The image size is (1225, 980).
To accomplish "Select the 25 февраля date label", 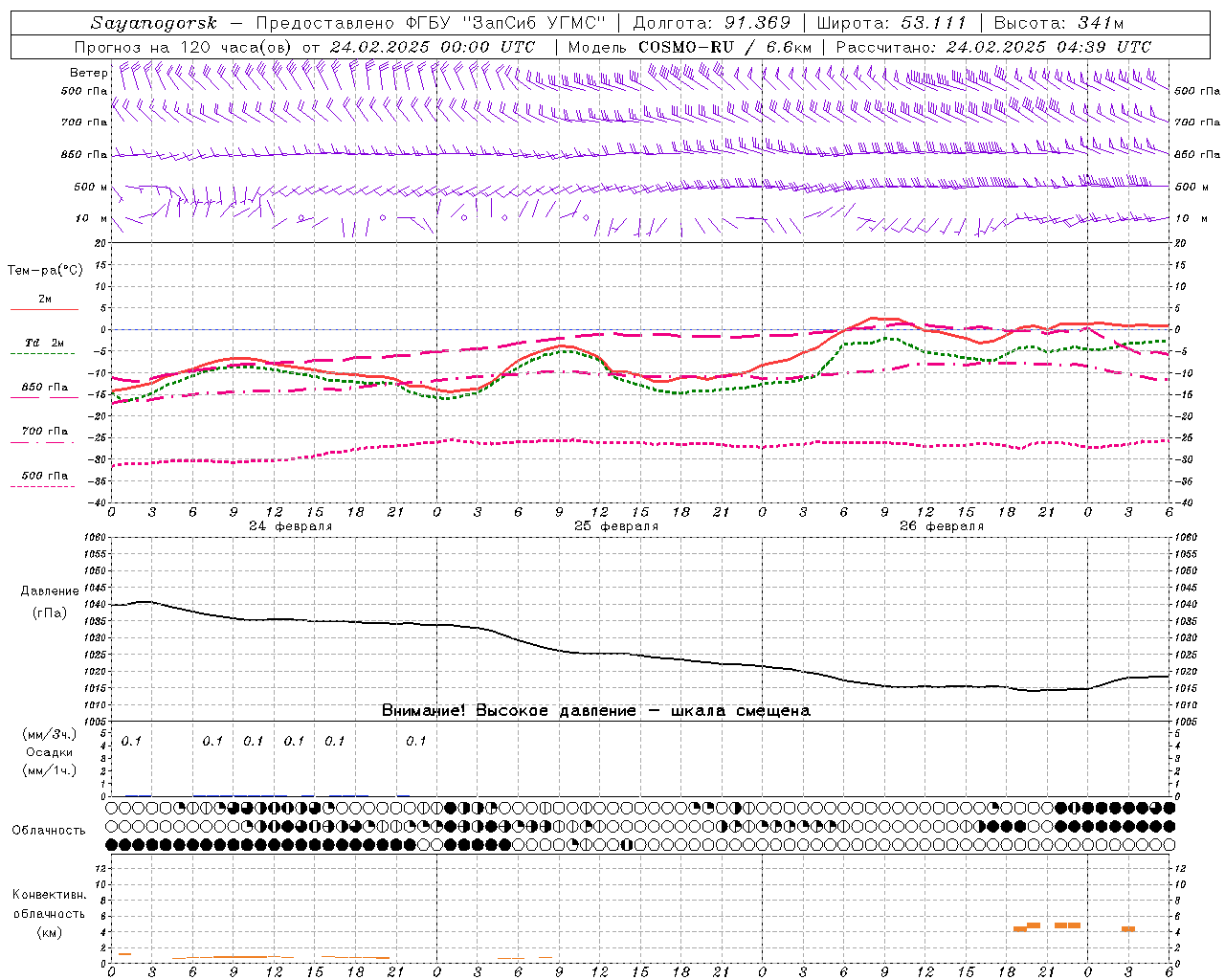I will pyautogui.click(x=615, y=526).
